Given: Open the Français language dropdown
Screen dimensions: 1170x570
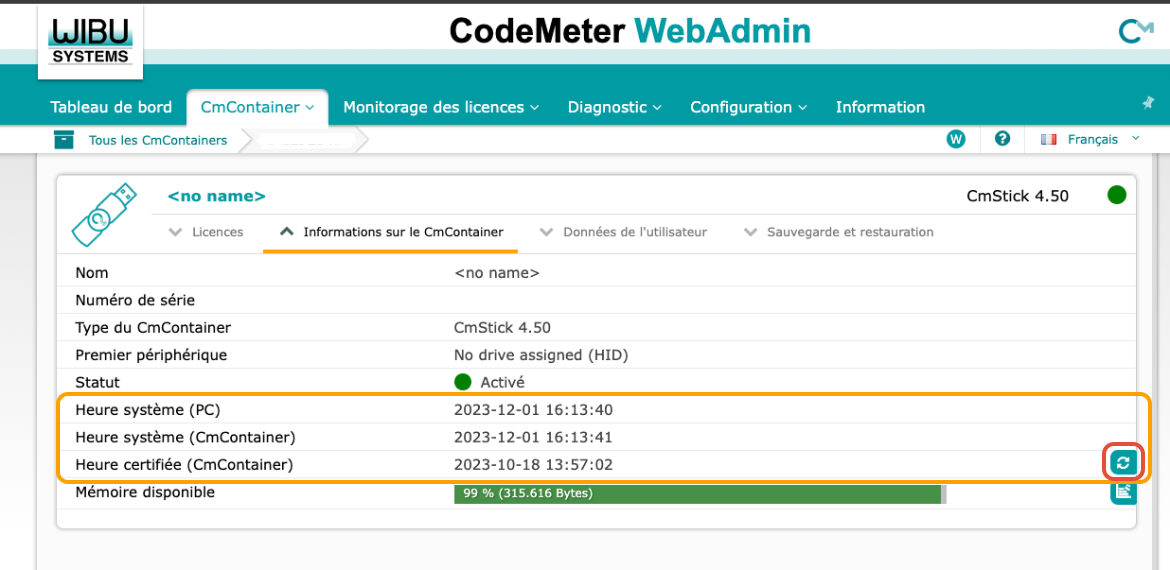Looking at the screenshot, I should [1101, 140].
